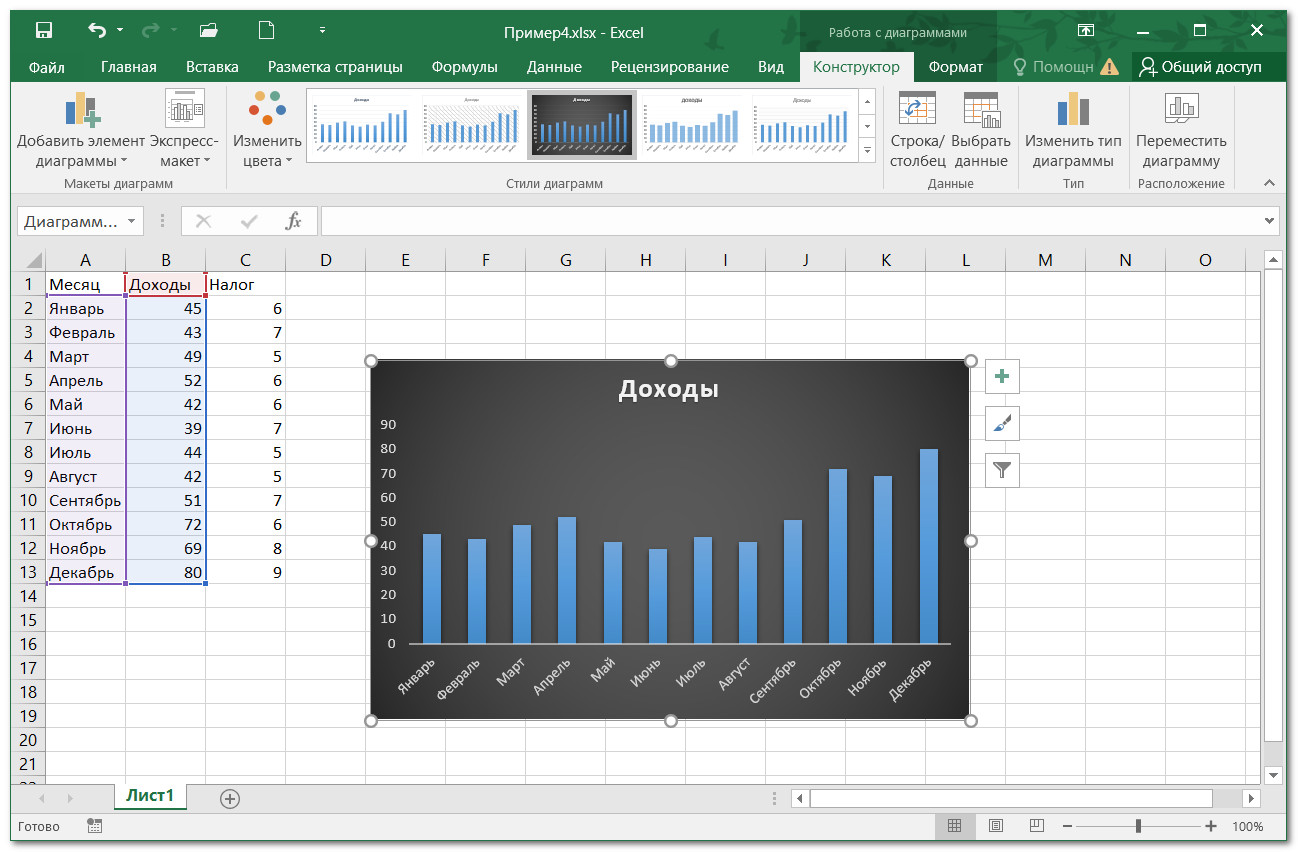Open the Chart Styles paintbrush button
Screen dimensions: 1298x852
1002,424
